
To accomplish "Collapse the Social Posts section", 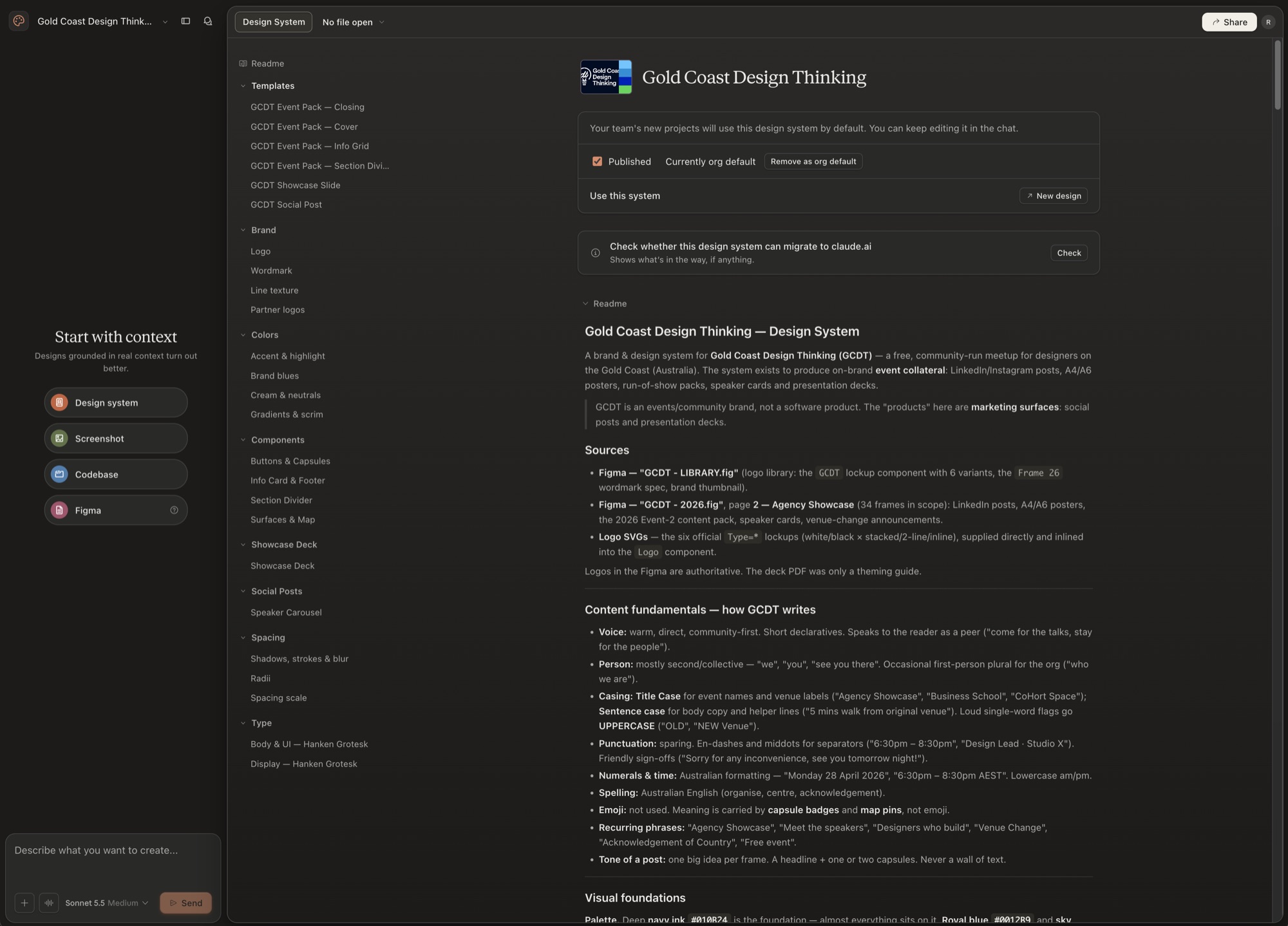I will click(243, 591).
